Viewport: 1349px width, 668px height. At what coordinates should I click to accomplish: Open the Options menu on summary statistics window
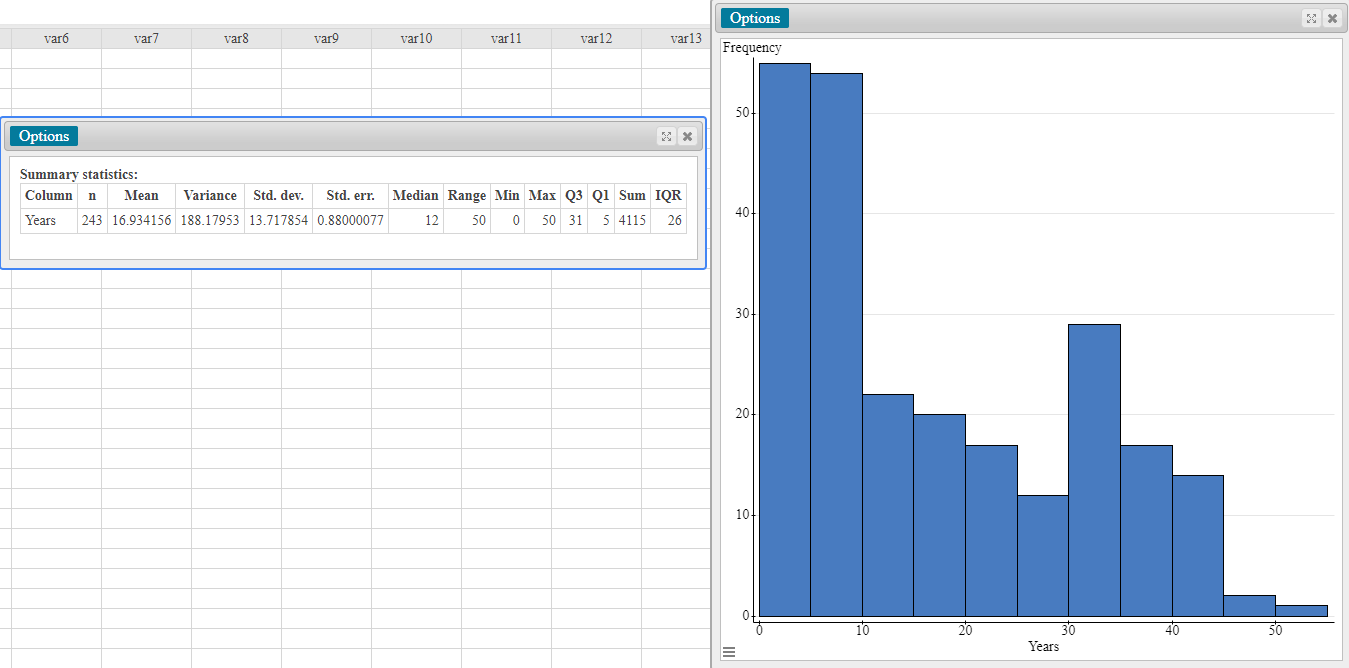pos(43,135)
